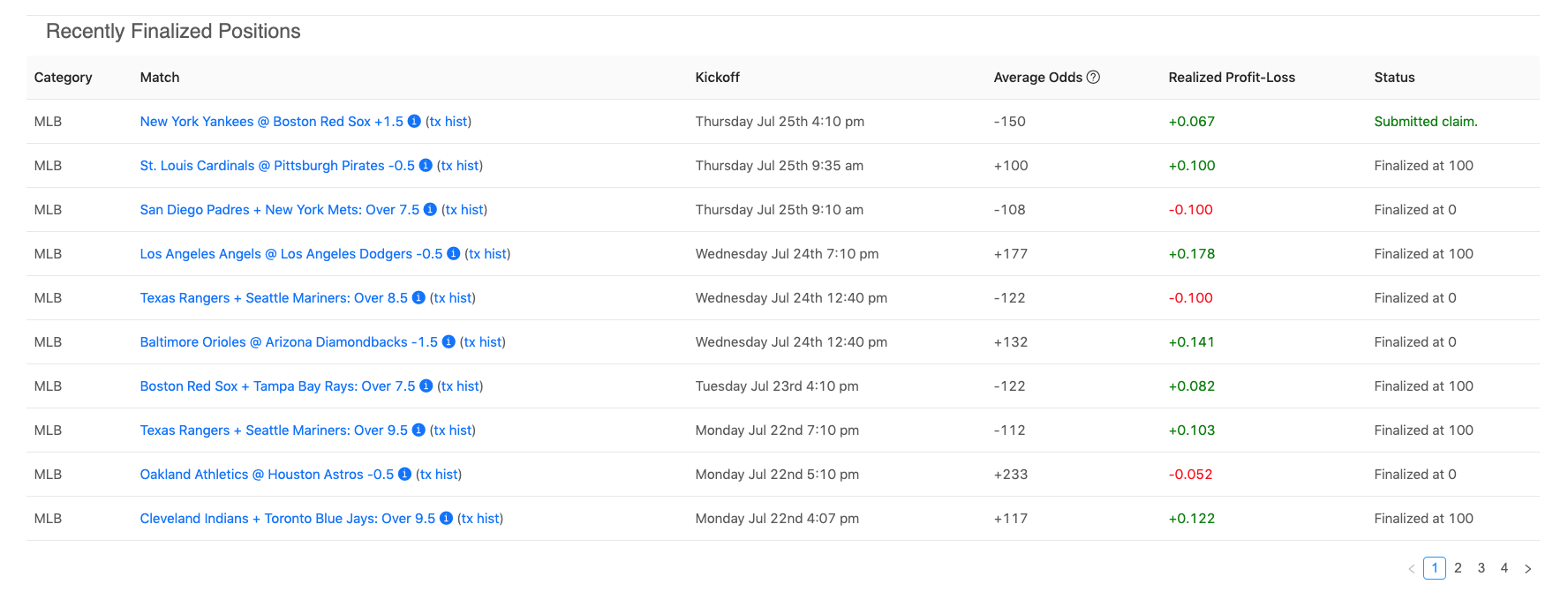Open info icon for Red Sox + Rays Over 7.5
Viewport: 1568px width, 599px height.
pos(426,386)
